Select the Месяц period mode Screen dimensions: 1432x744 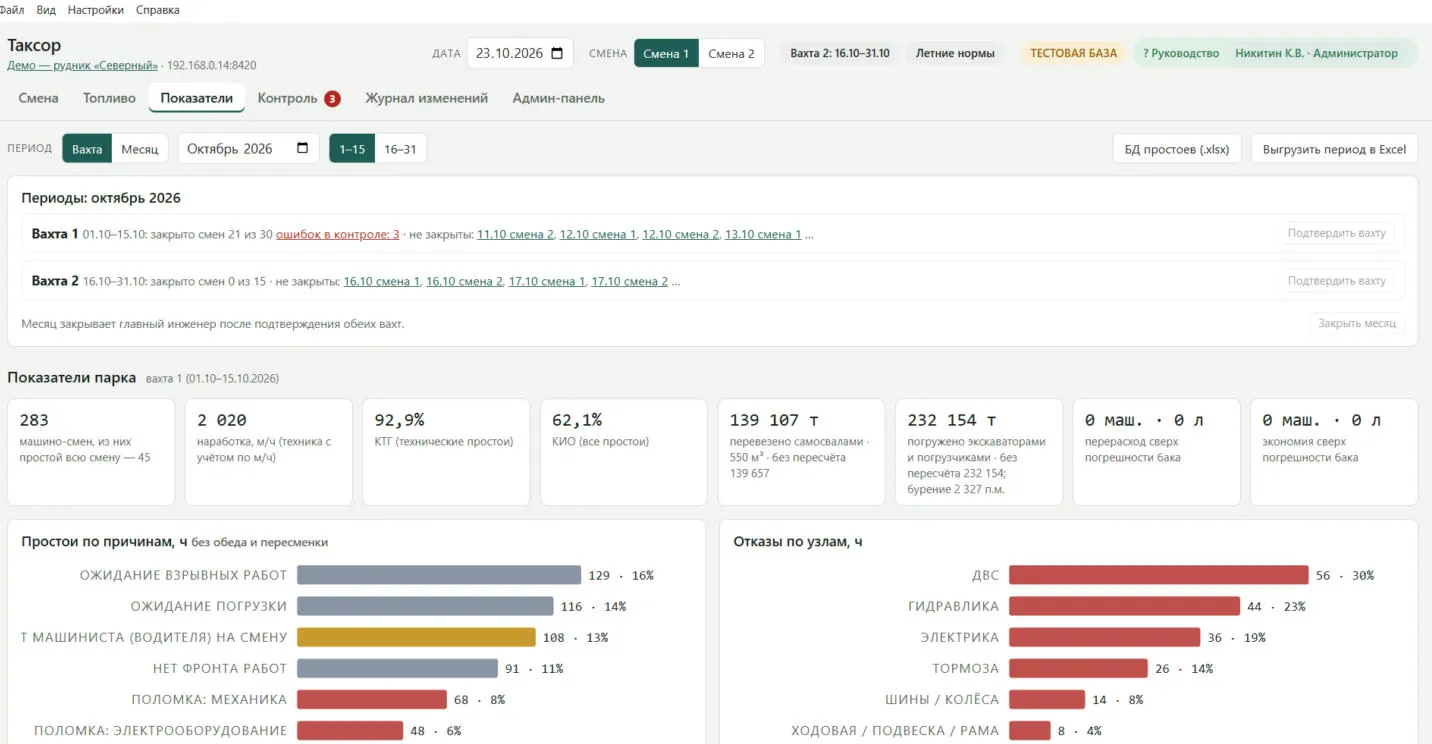click(140, 149)
